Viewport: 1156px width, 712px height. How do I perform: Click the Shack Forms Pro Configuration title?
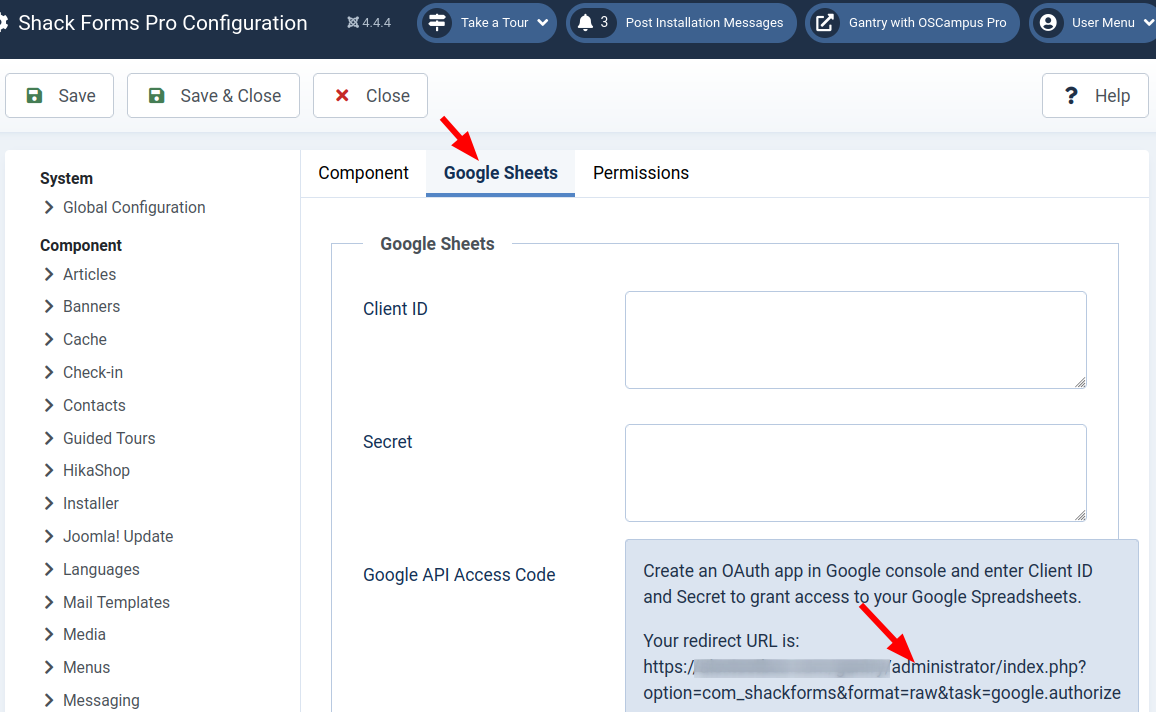coord(162,23)
